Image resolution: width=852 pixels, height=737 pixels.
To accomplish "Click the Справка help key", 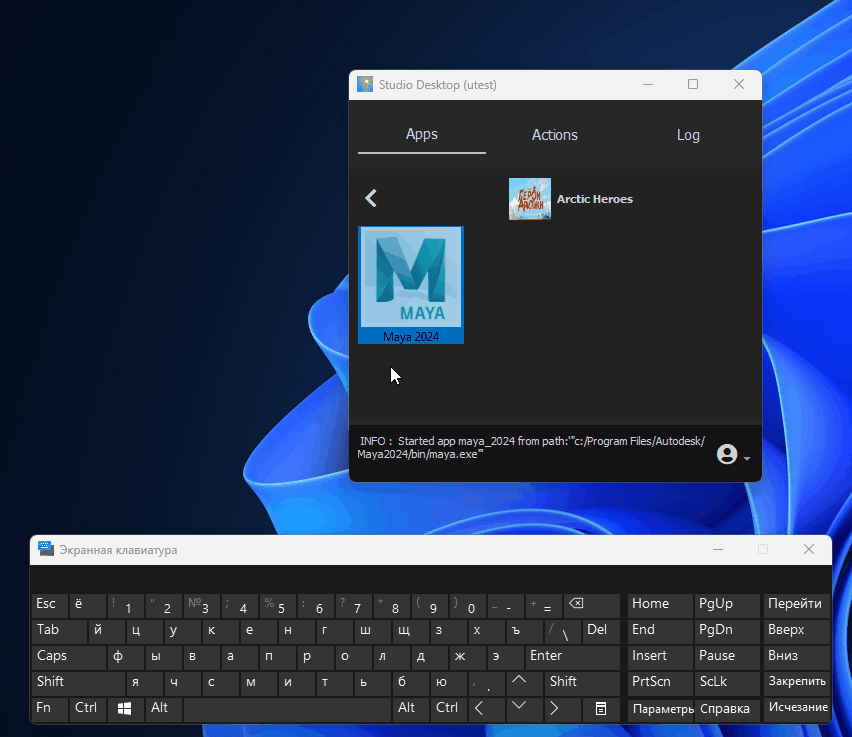I will pyautogui.click(x=726, y=709).
